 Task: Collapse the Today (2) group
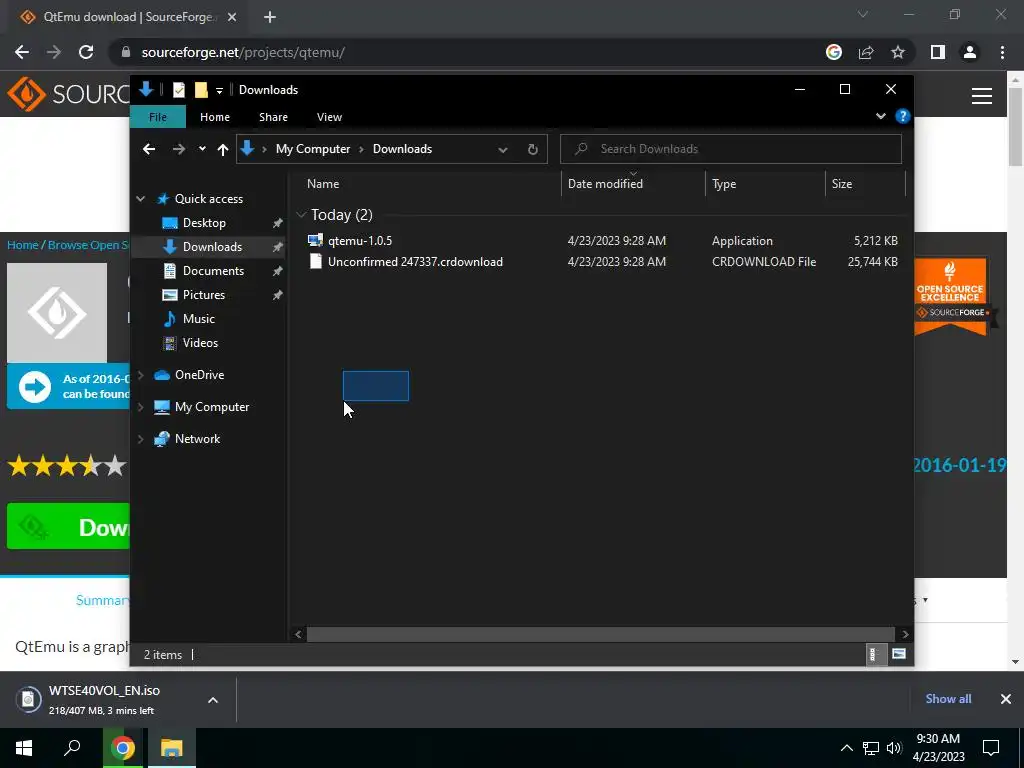pos(301,214)
